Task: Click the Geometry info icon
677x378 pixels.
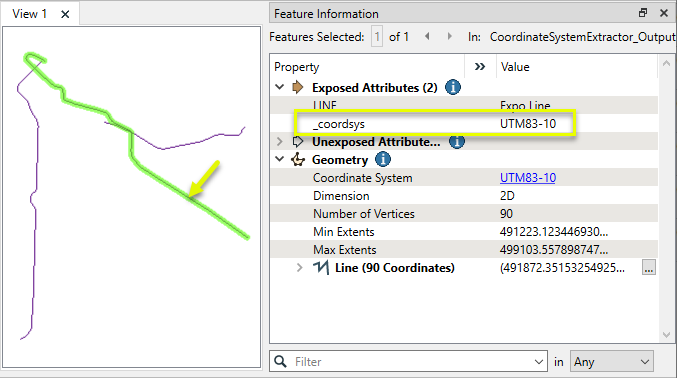Action: click(x=383, y=159)
